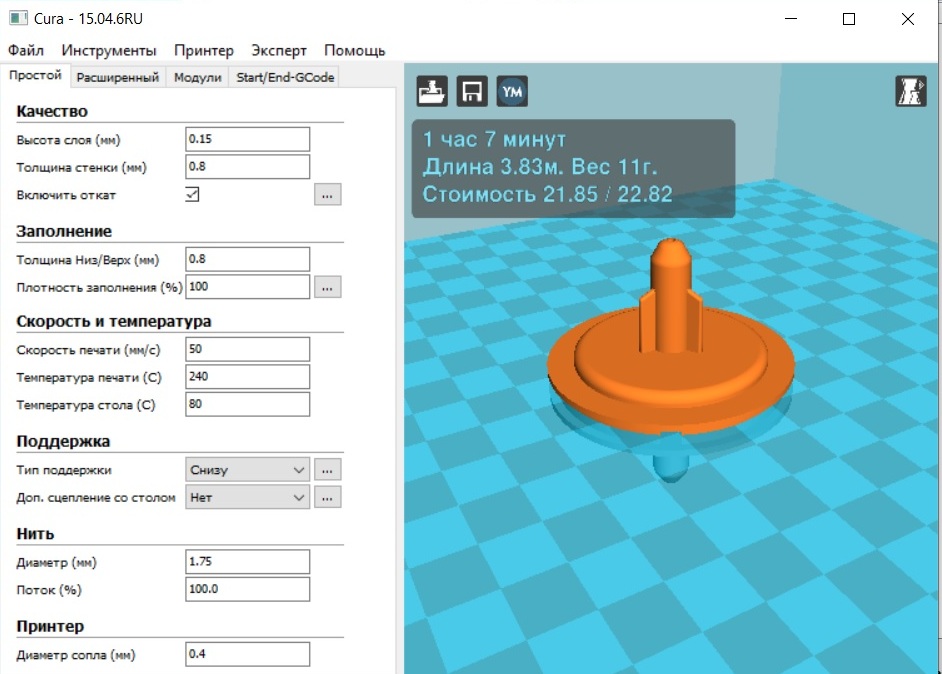The height and width of the screenshot is (674, 942).
Task: Click the Высота слоя input field
Action: [x=248, y=139]
